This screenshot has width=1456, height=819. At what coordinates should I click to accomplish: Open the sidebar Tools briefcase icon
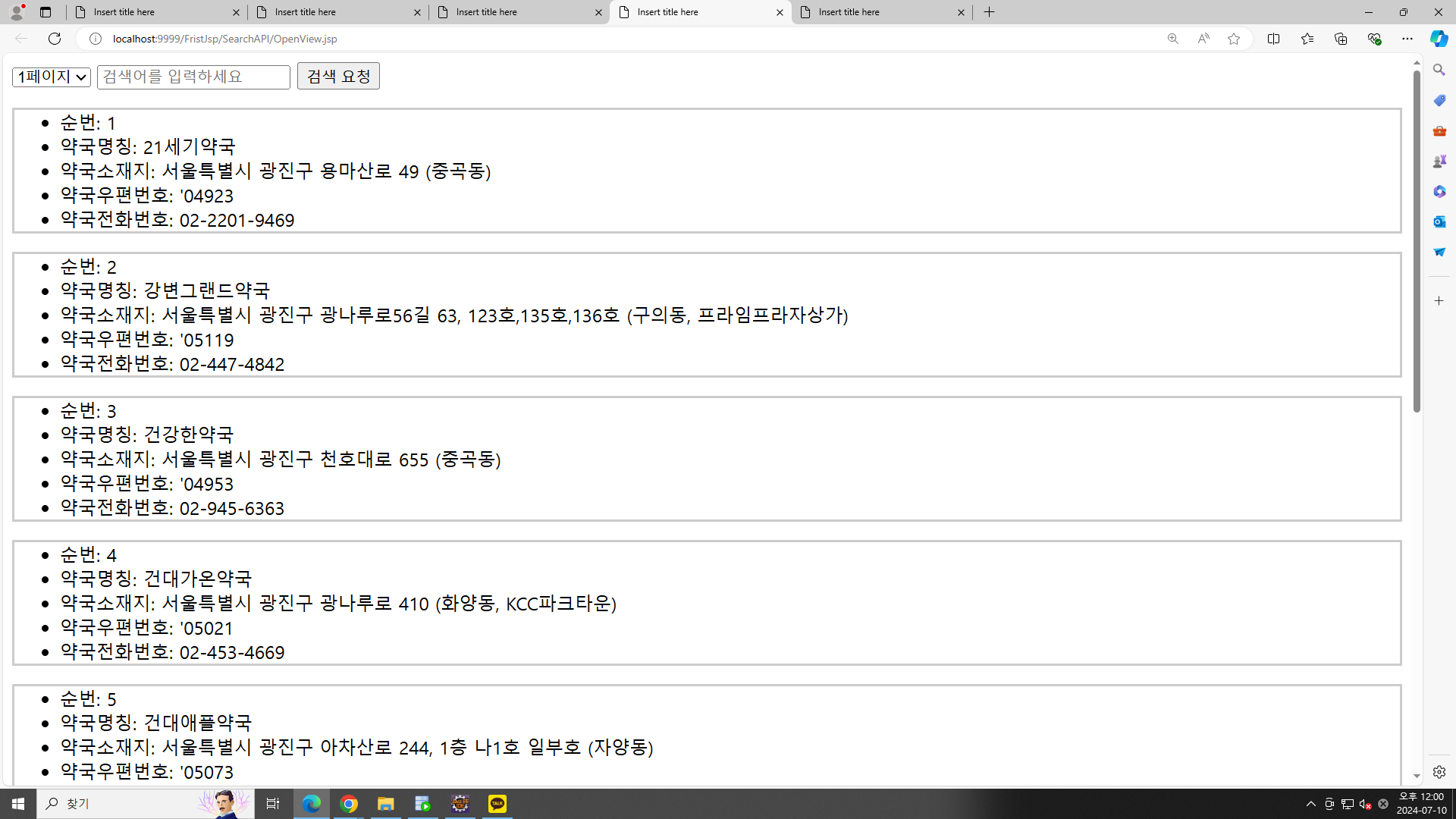click(1439, 130)
